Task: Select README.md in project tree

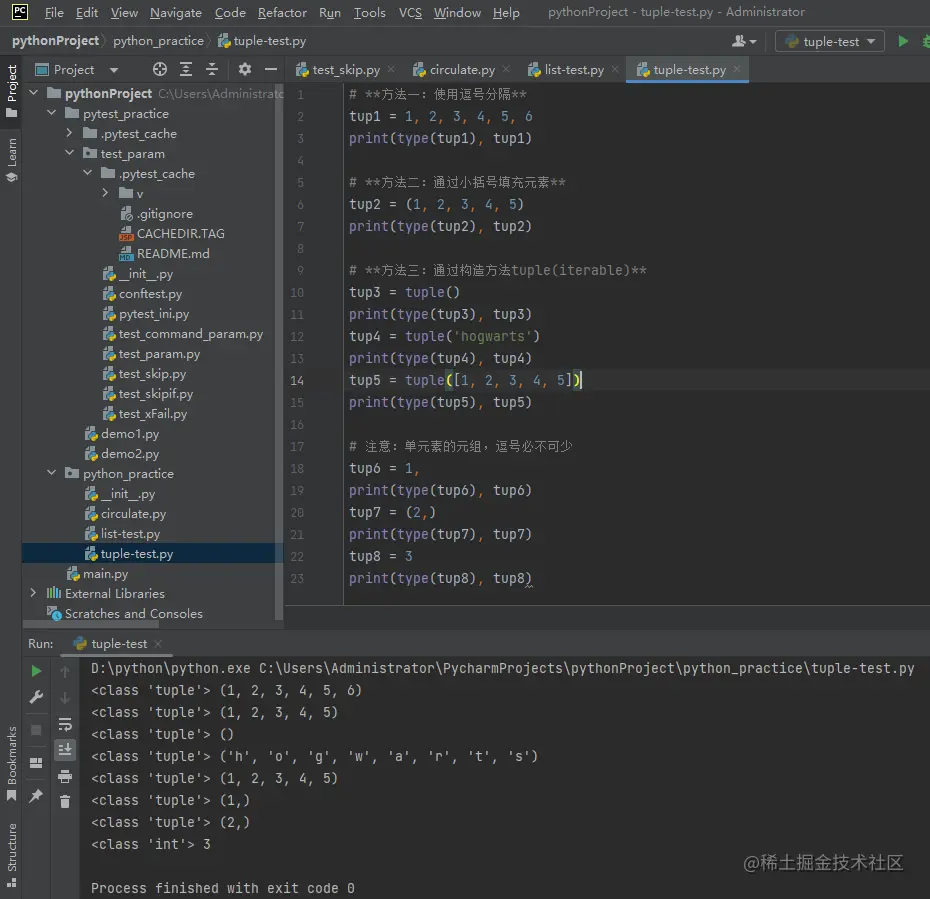Action: tap(173, 253)
